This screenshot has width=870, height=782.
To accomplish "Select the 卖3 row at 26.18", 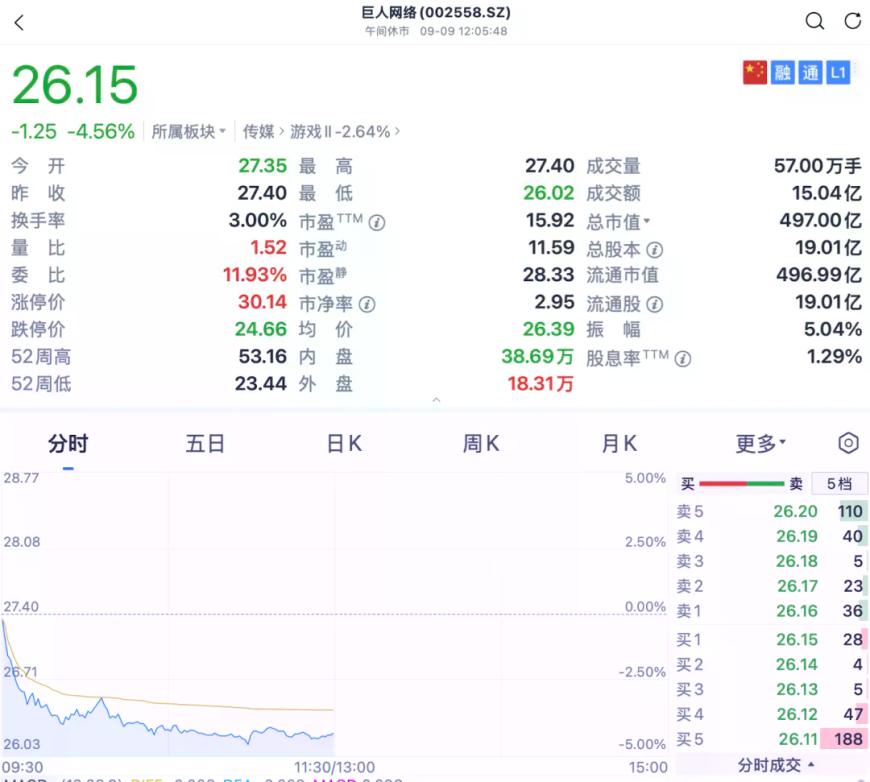I will (x=770, y=561).
